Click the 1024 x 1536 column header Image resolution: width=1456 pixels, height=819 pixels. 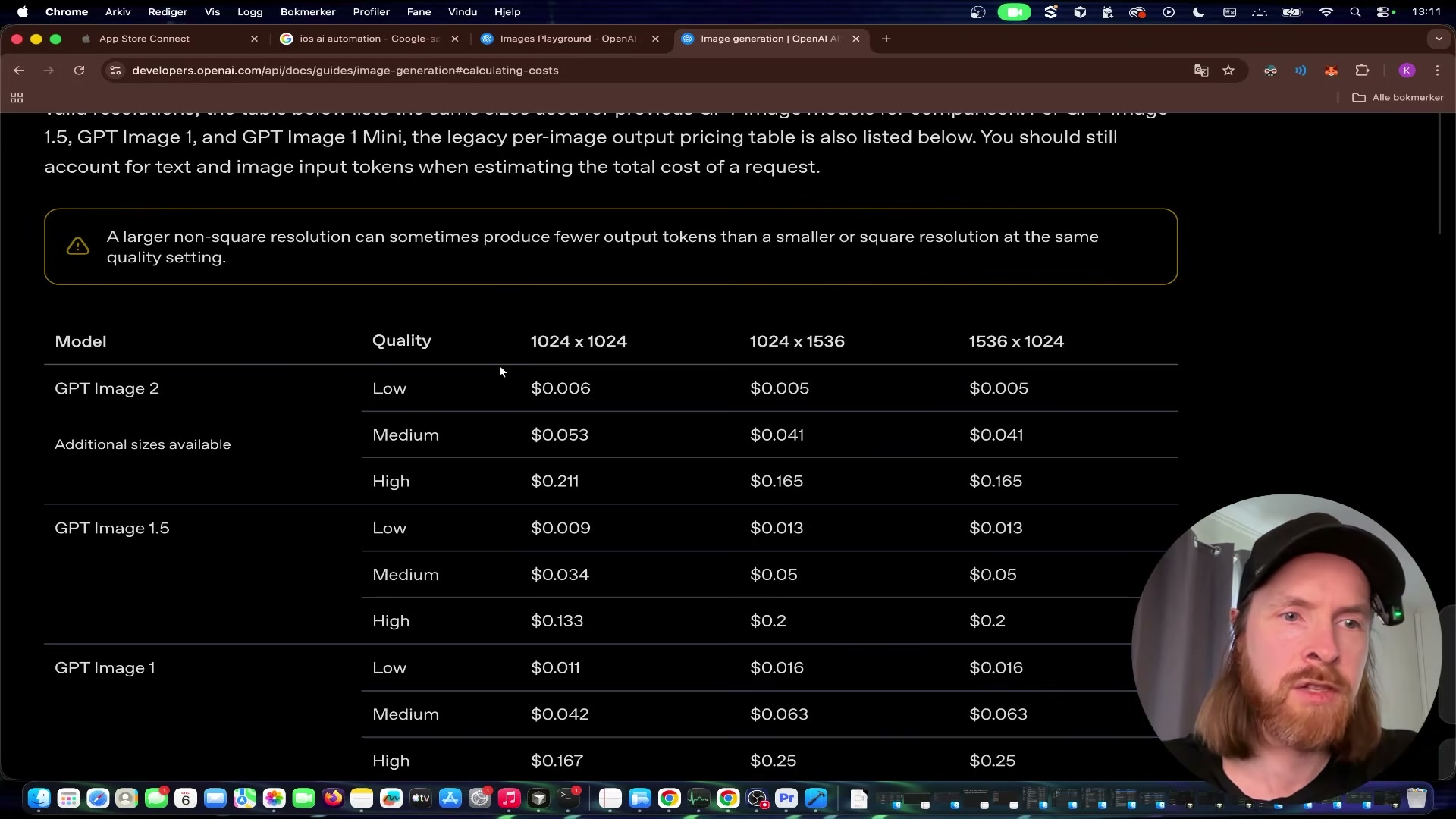(797, 341)
